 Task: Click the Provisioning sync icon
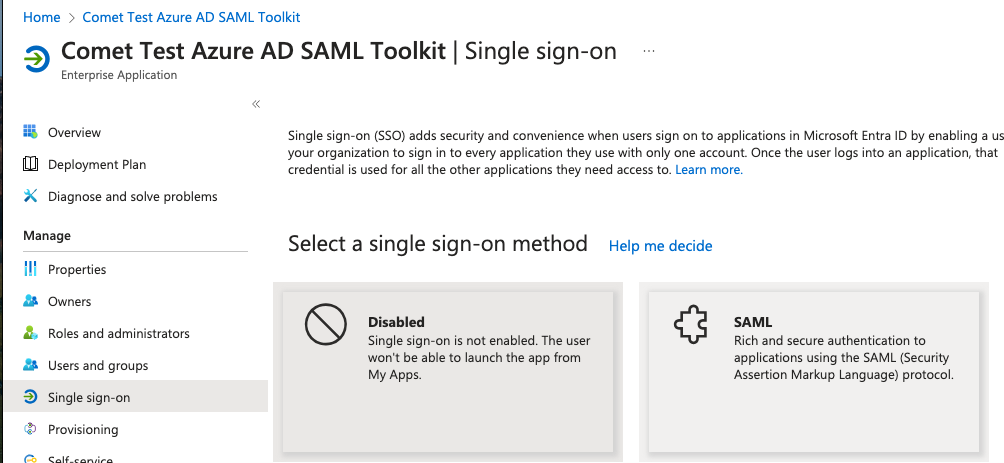click(30, 429)
